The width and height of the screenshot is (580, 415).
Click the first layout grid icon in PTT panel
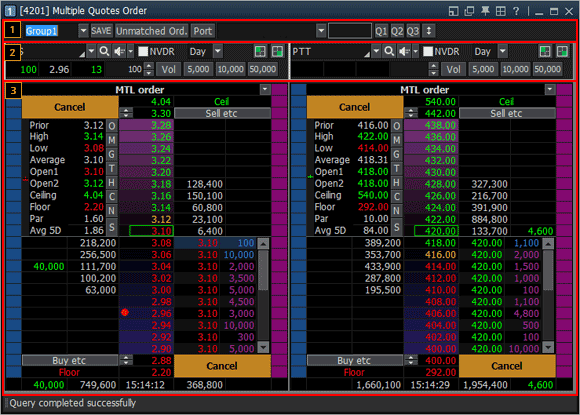[x=545, y=51]
